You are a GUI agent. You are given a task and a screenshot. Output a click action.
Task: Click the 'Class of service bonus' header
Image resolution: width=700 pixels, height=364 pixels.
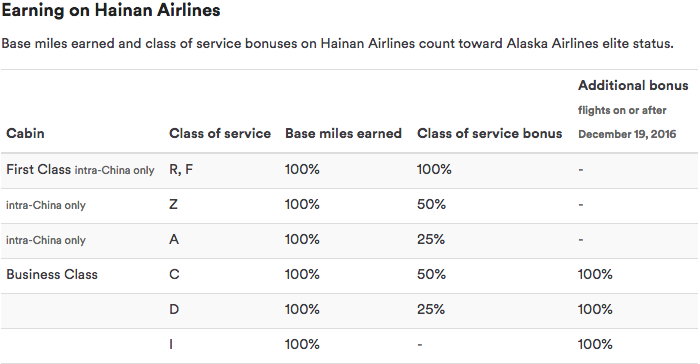click(489, 134)
